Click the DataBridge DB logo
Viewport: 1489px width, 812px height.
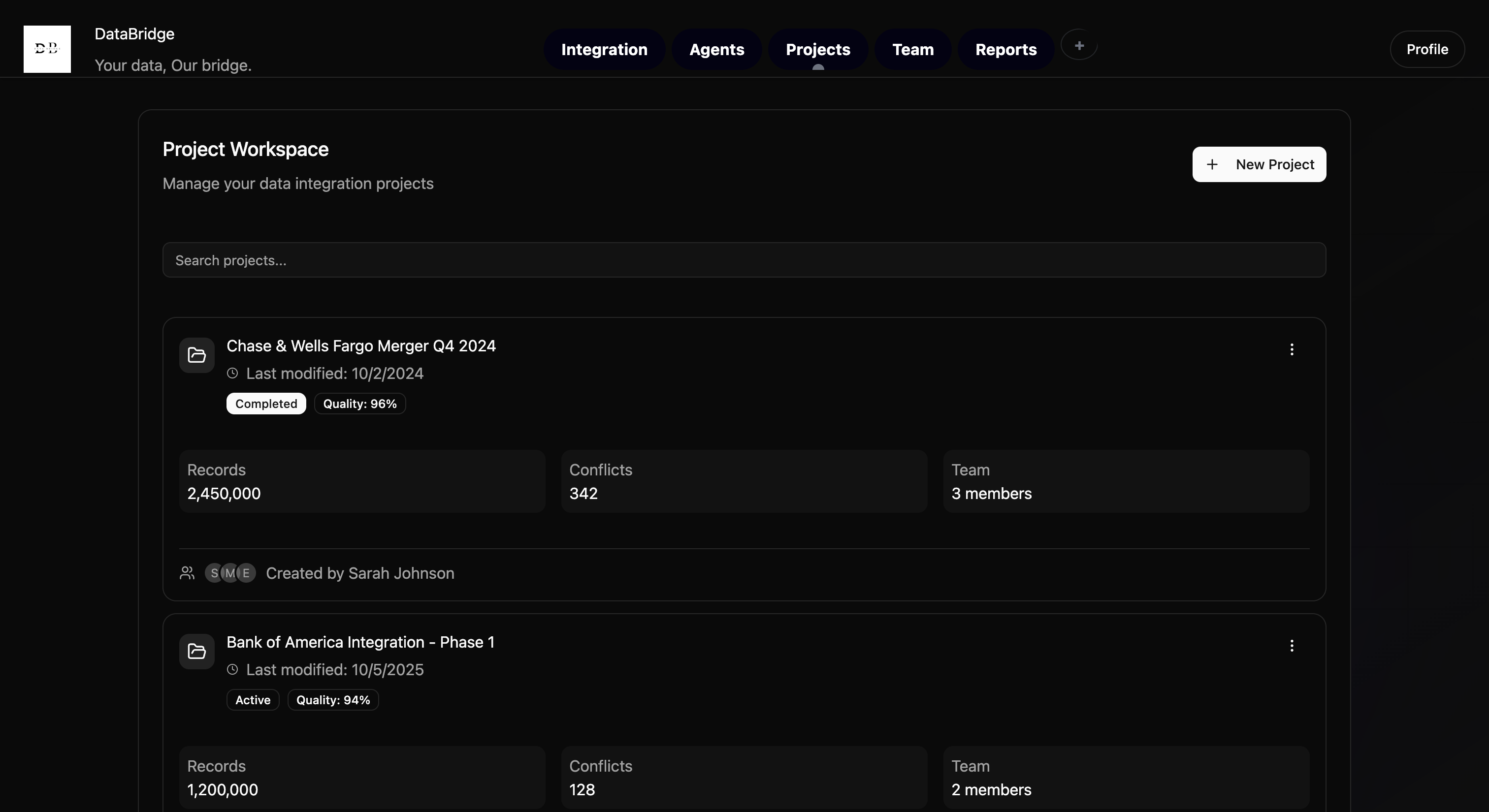click(47, 49)
